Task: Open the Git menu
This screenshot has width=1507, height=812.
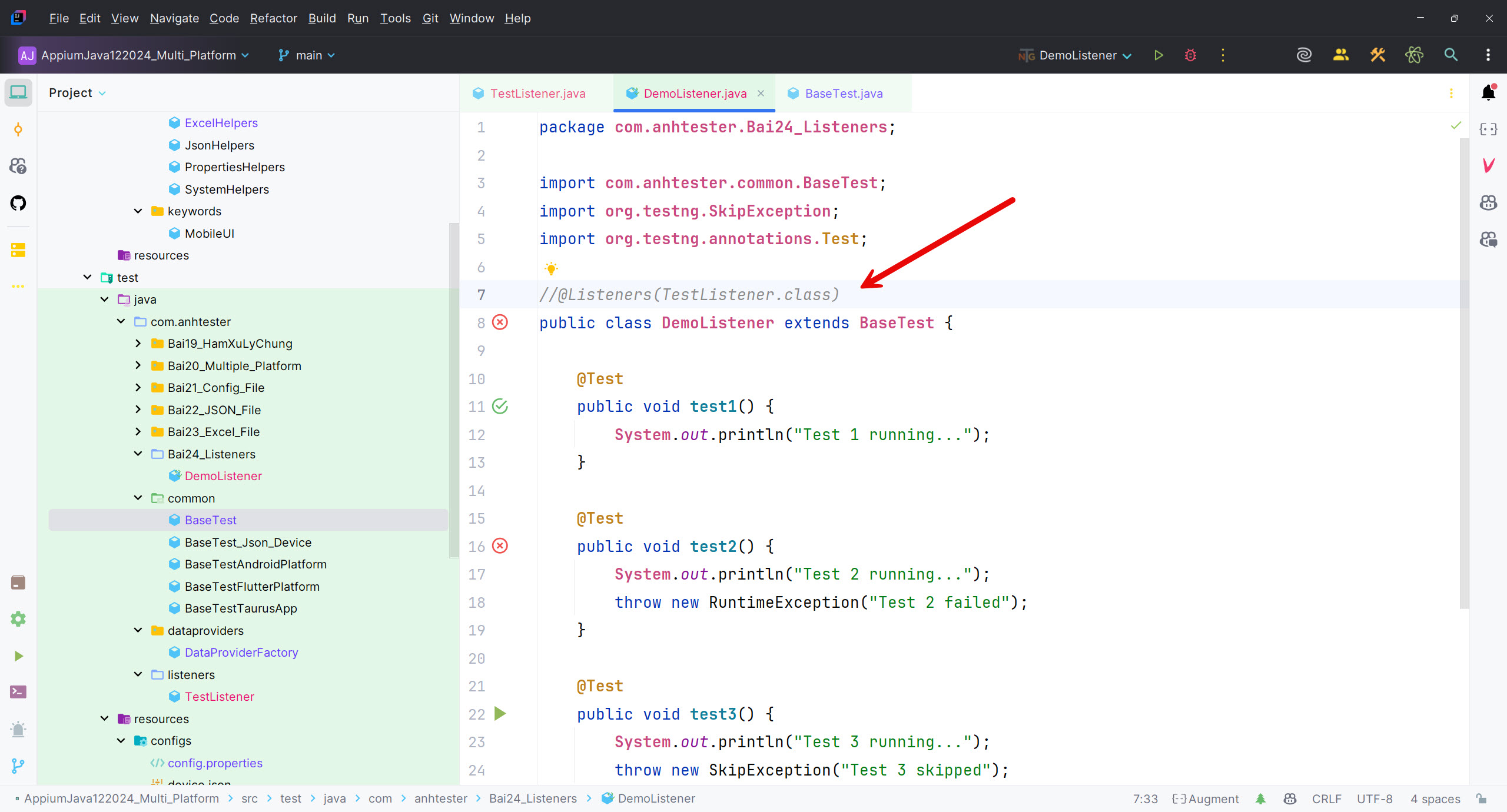Action: tap(430, 18)
